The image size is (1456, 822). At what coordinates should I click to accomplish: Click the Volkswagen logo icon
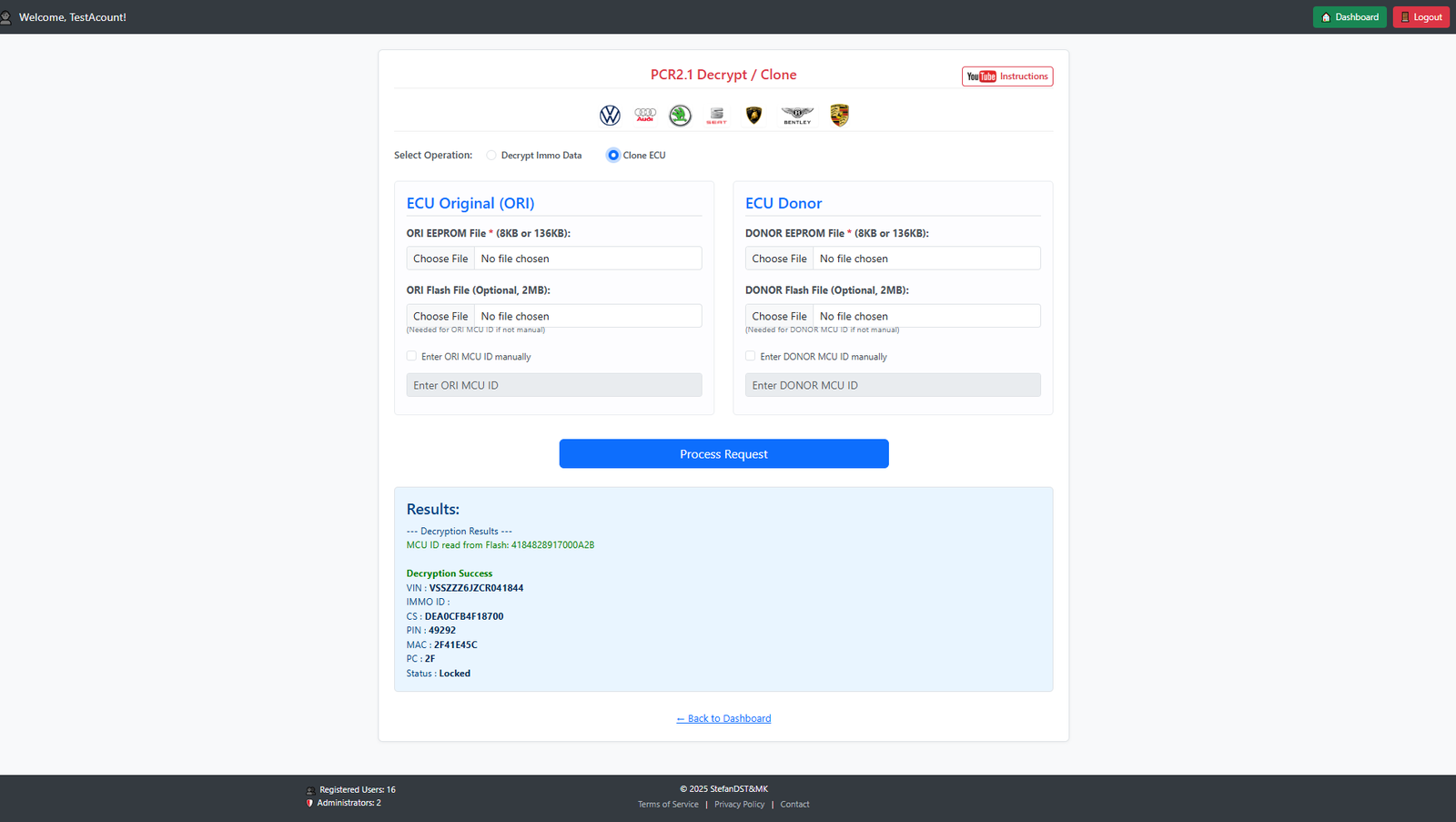[x=610, y=116]
